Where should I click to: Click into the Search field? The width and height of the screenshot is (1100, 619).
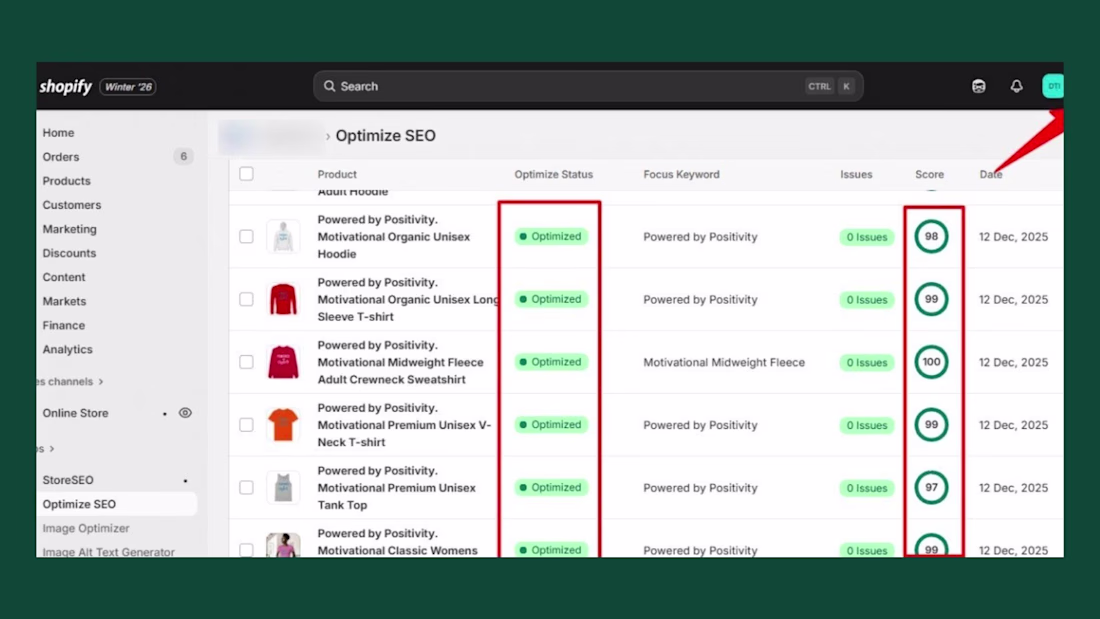coord(588,86)
